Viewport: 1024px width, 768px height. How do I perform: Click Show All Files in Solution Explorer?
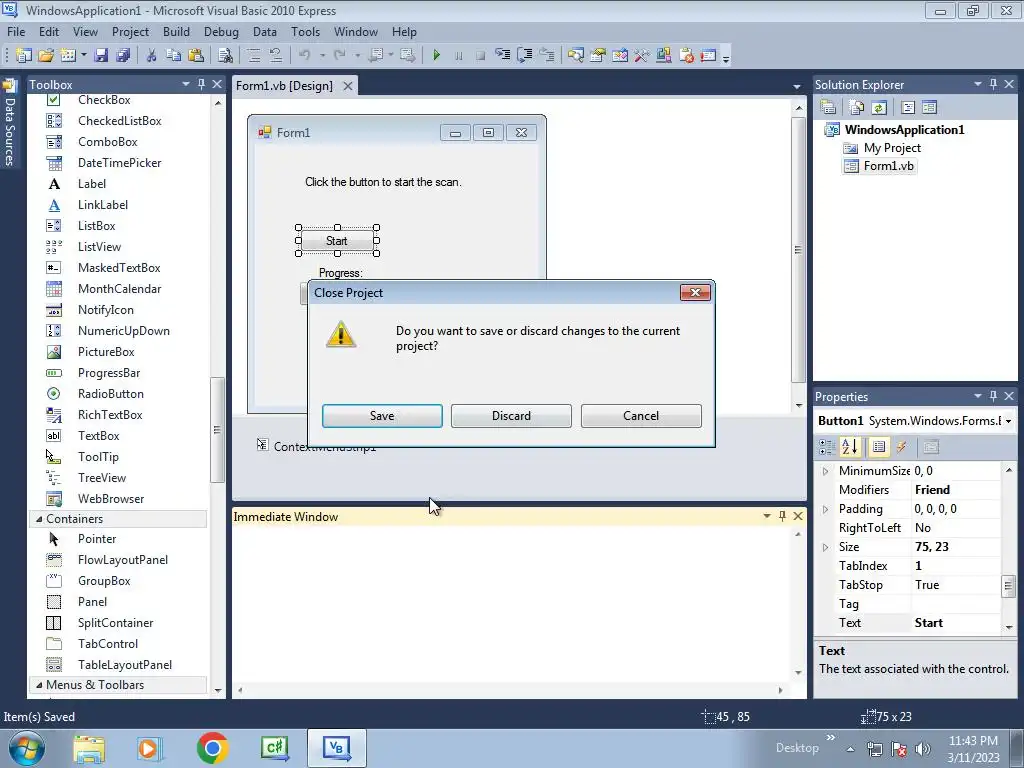(857, 107)
